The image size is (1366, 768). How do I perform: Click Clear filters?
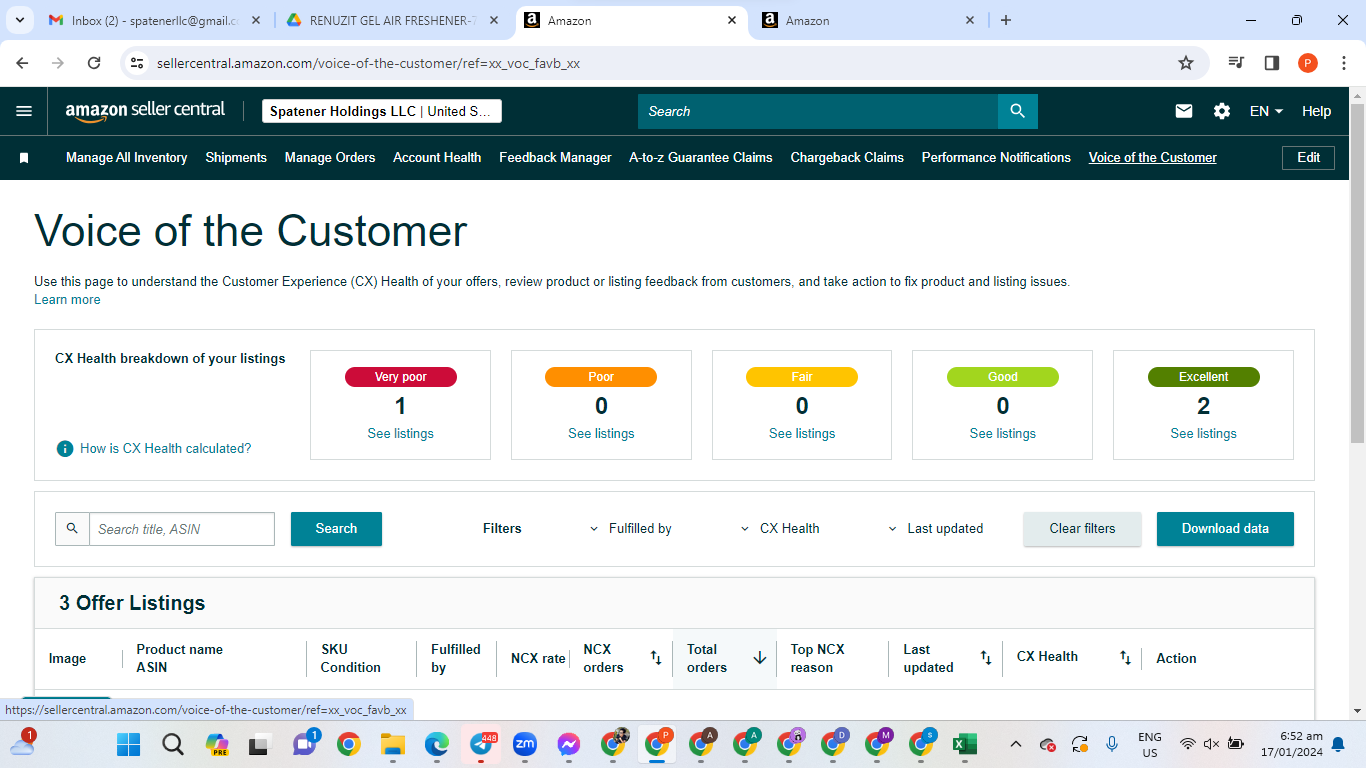[x=1082, y=529]
